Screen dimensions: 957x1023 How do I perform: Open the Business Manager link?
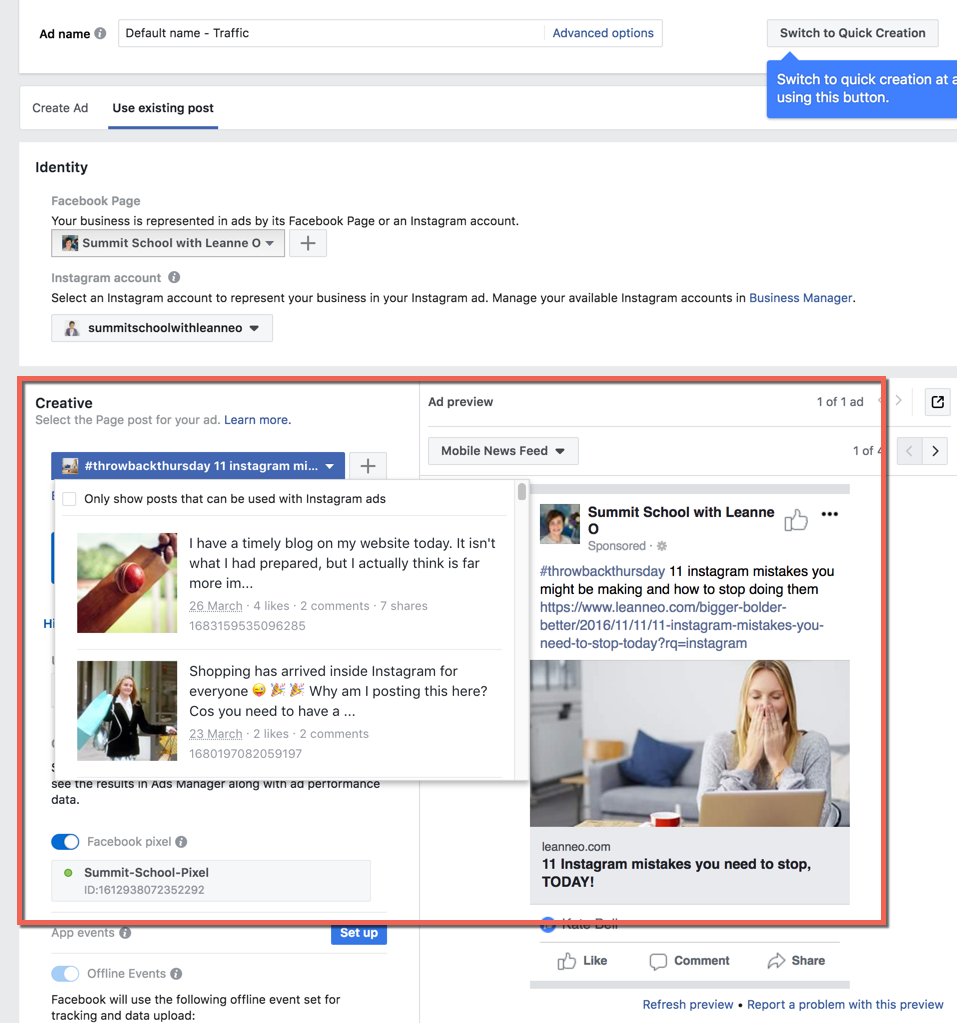800,298
